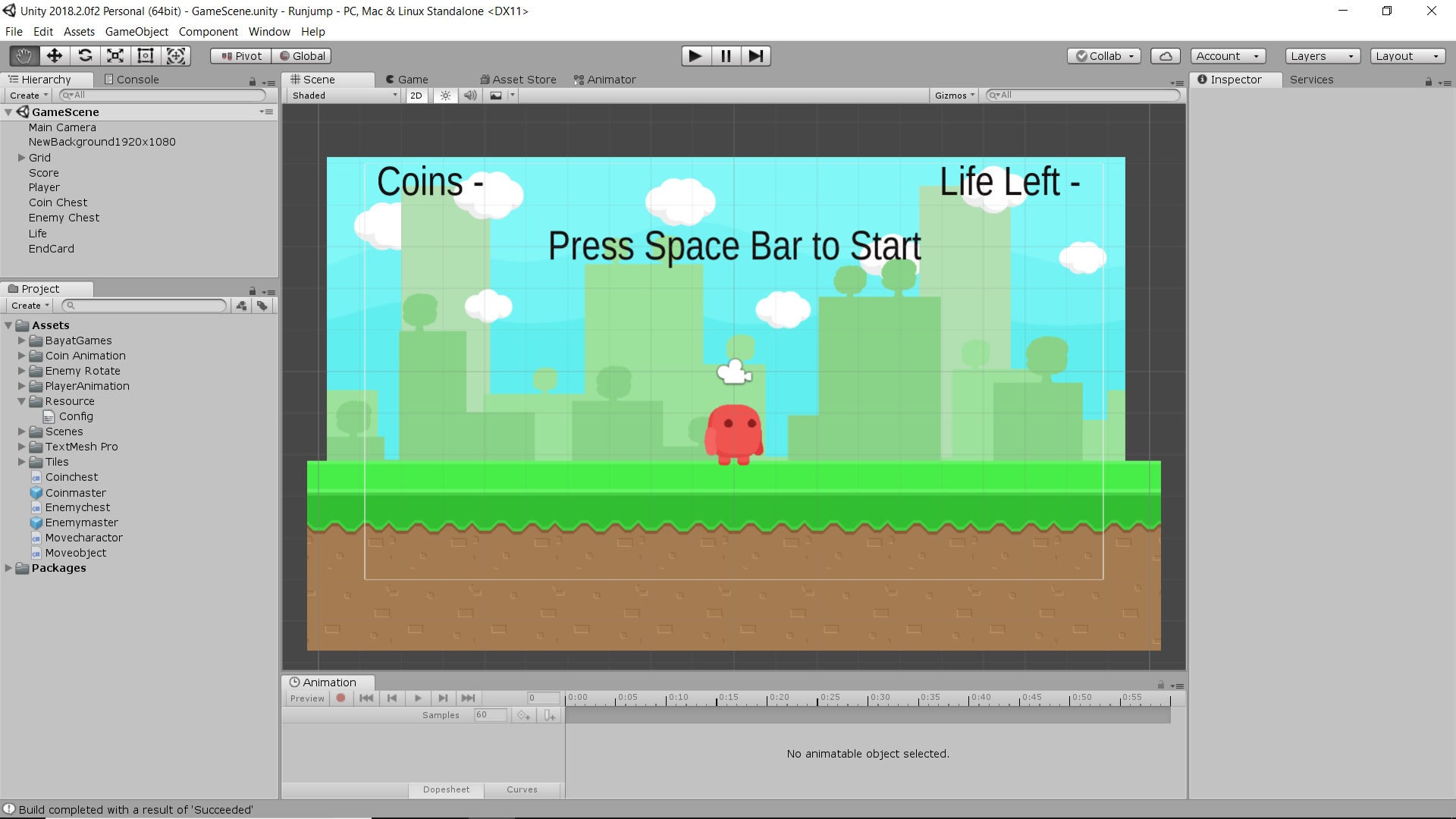Image resolution: width=1456 pixels, height=819 pixels.
Task: Click the Samples value field
Action: pos(490,715)
